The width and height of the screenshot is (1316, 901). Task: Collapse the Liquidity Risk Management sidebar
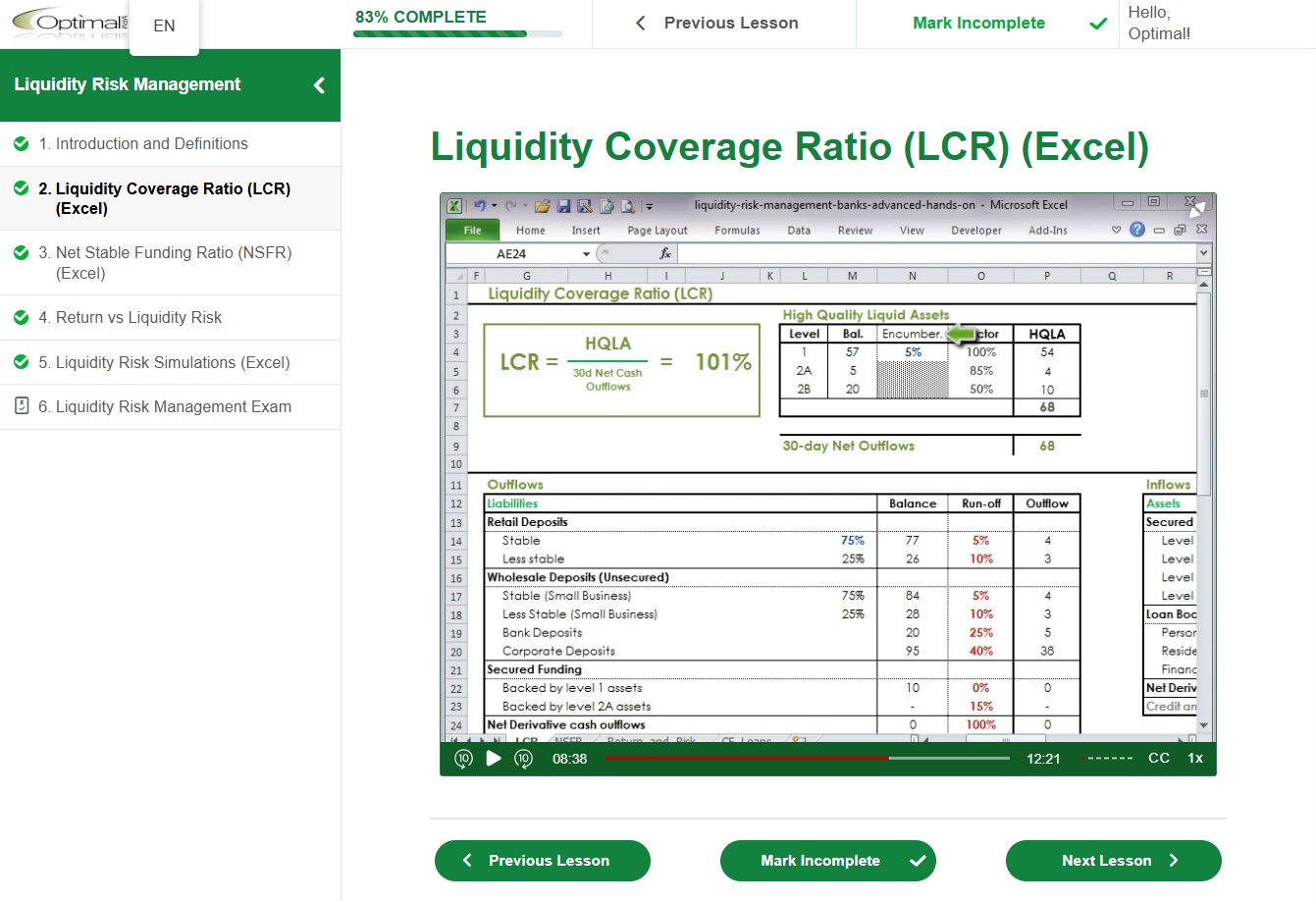point(317,84)
